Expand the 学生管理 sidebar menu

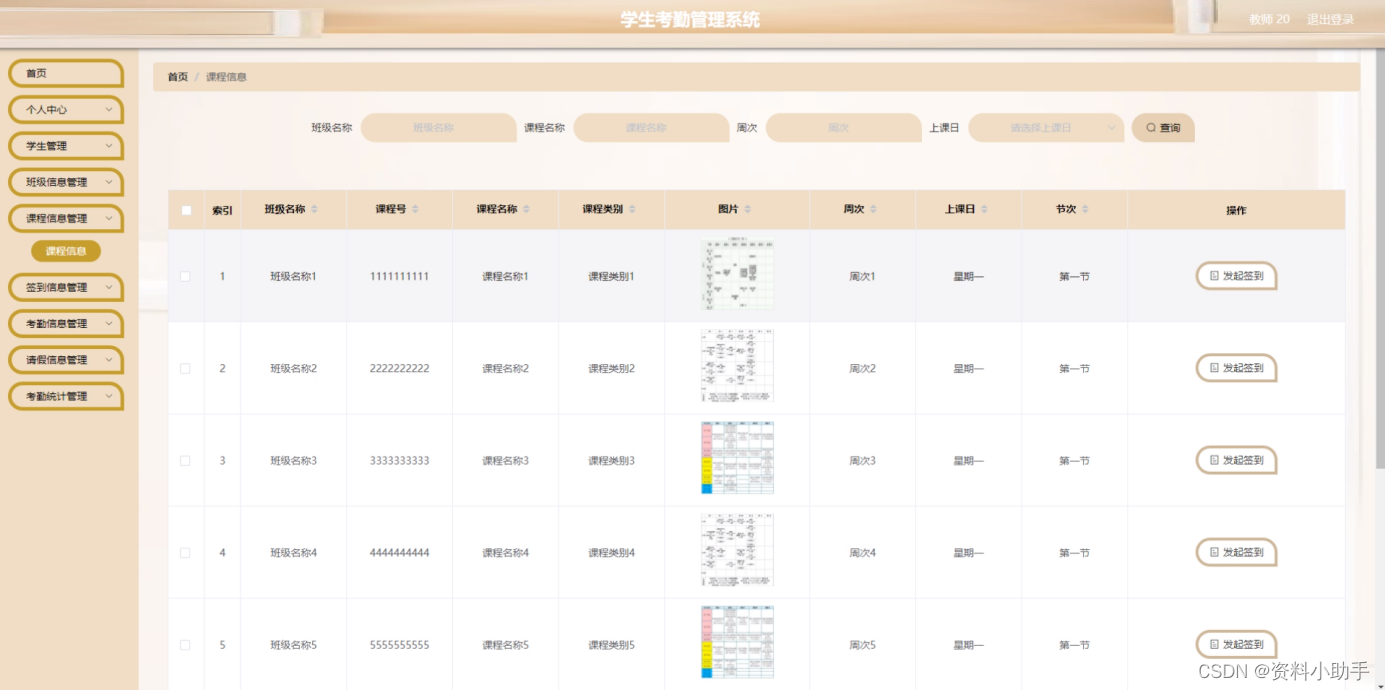coord(66,146)
